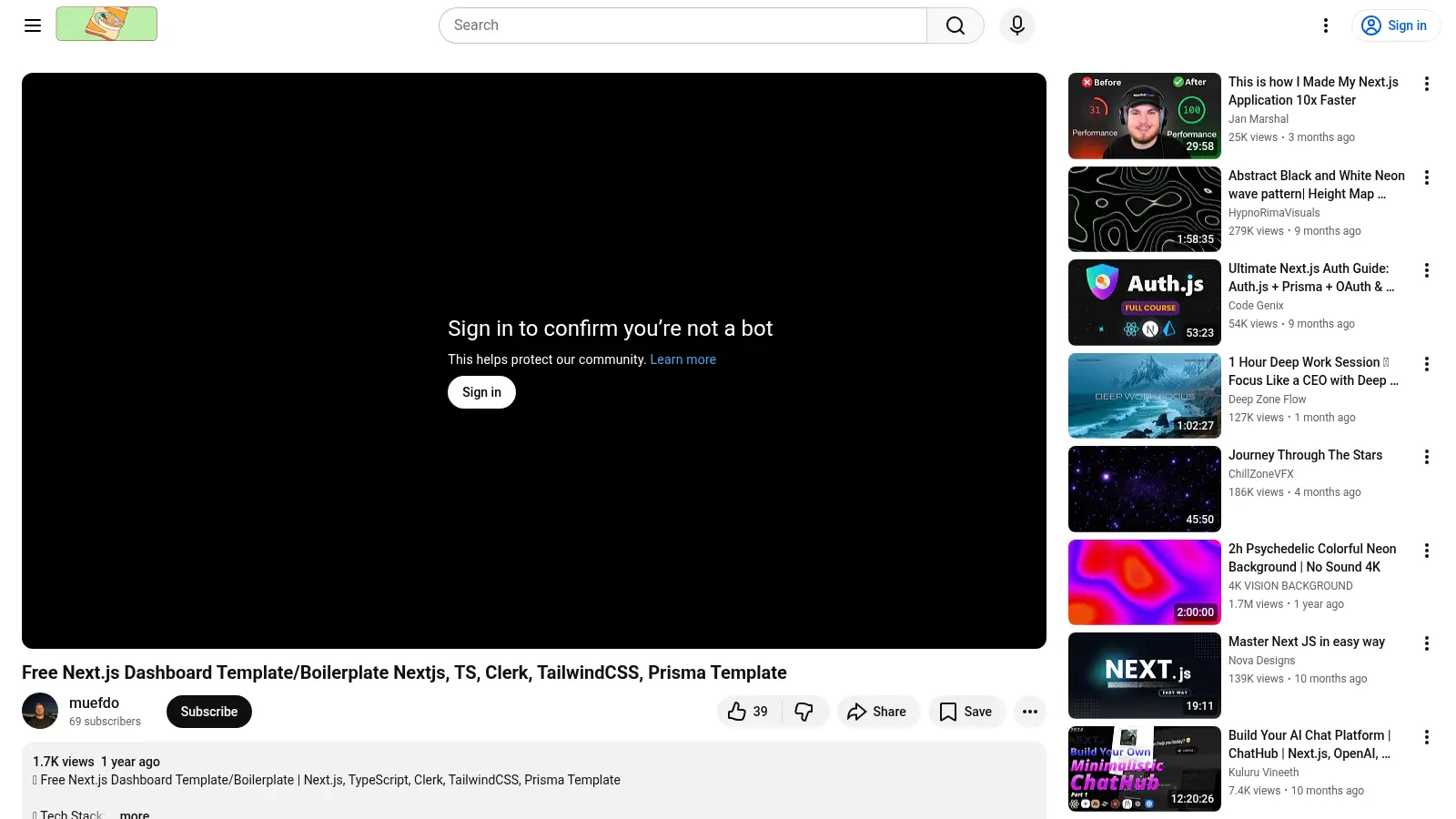
Task: Open the red and purple neon thumbnail
Action: (x=1145, y=582)
